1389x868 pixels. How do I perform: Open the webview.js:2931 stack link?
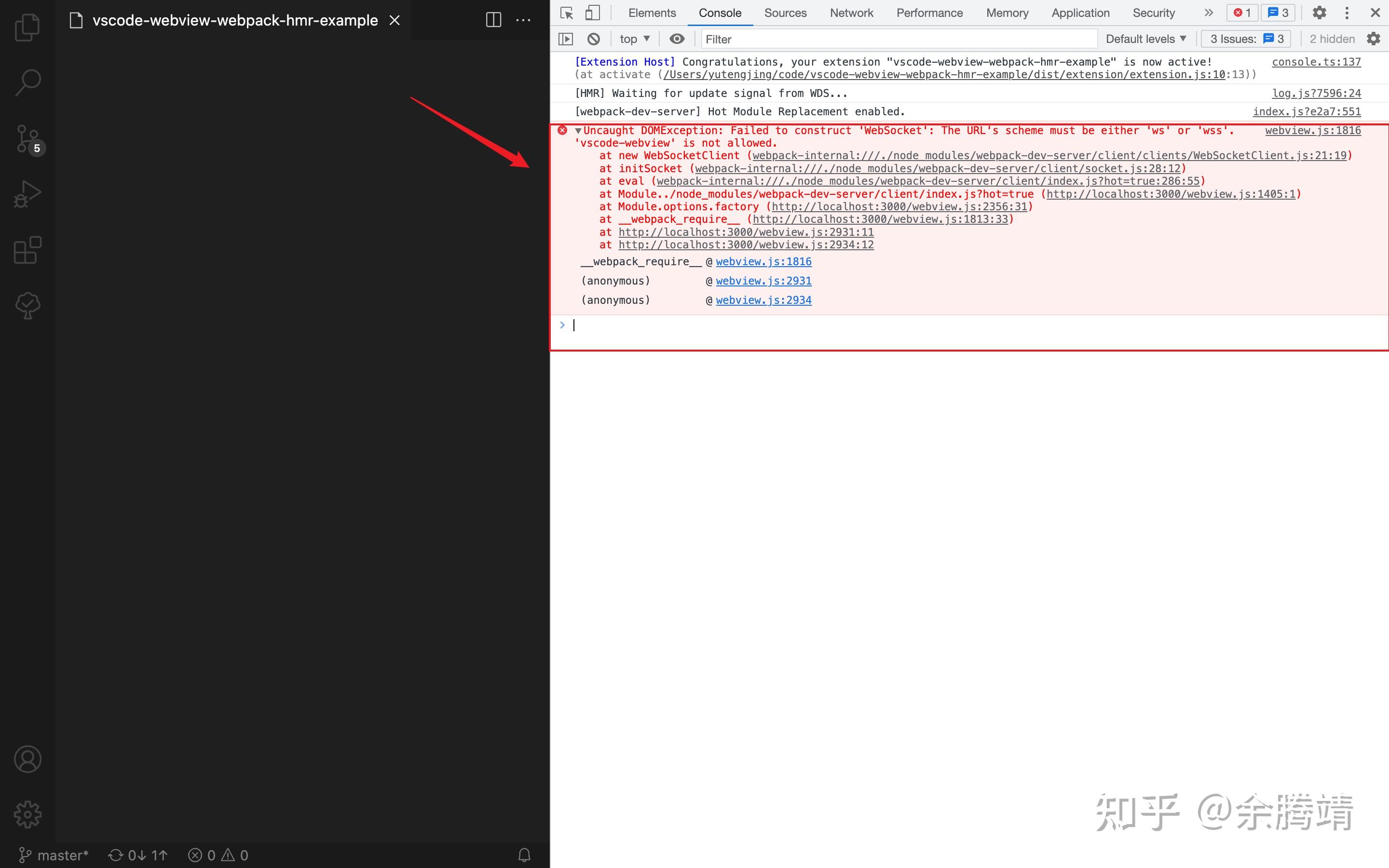tap(763, 281)
